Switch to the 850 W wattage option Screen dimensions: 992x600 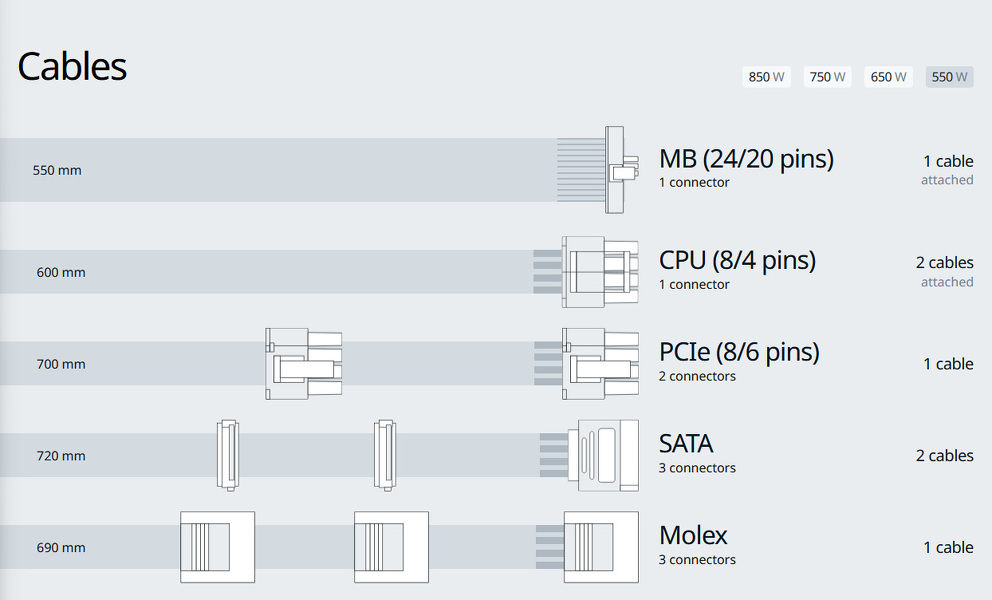click(766, 77)
